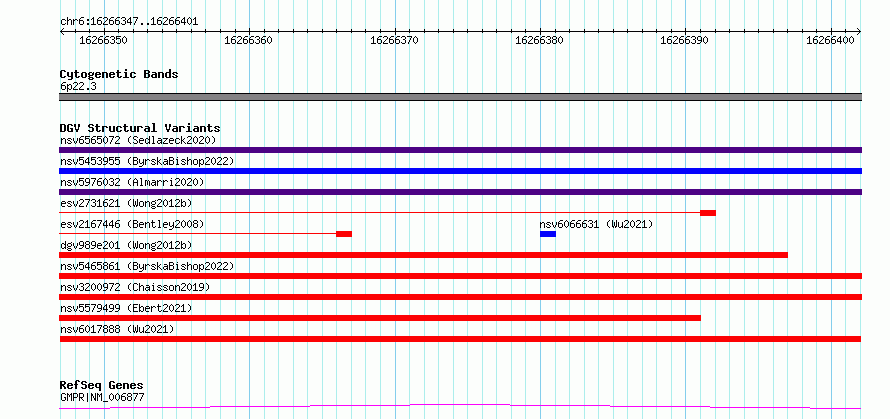The height and width of the screenshot is (419, 890).
Task: Click ruler position 16266380
Action: click(539, 40)
